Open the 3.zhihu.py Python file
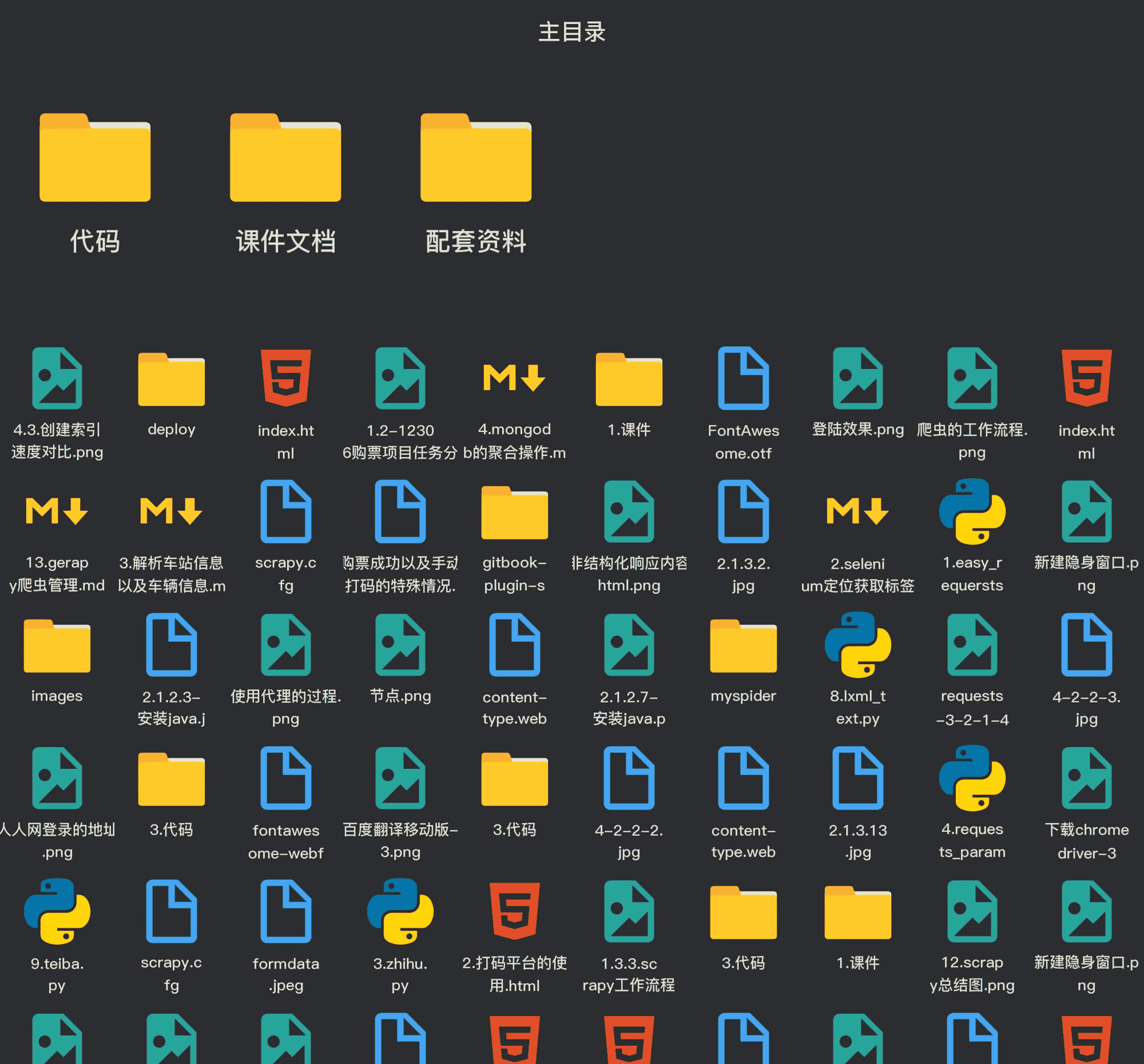The width and height of the screenshot is (1144, 1064). [400, 912]
